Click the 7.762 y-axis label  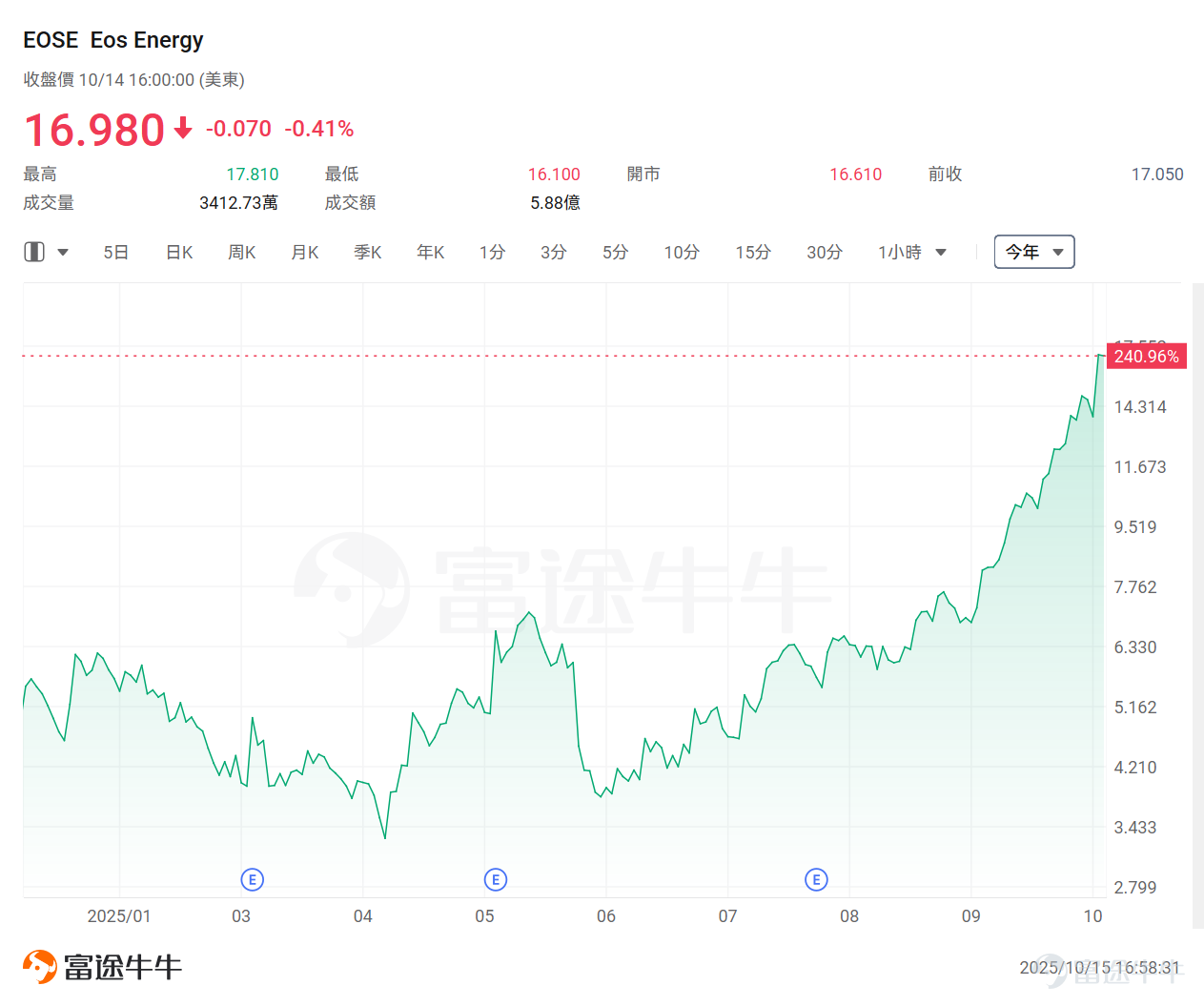tap(1135, 587)
